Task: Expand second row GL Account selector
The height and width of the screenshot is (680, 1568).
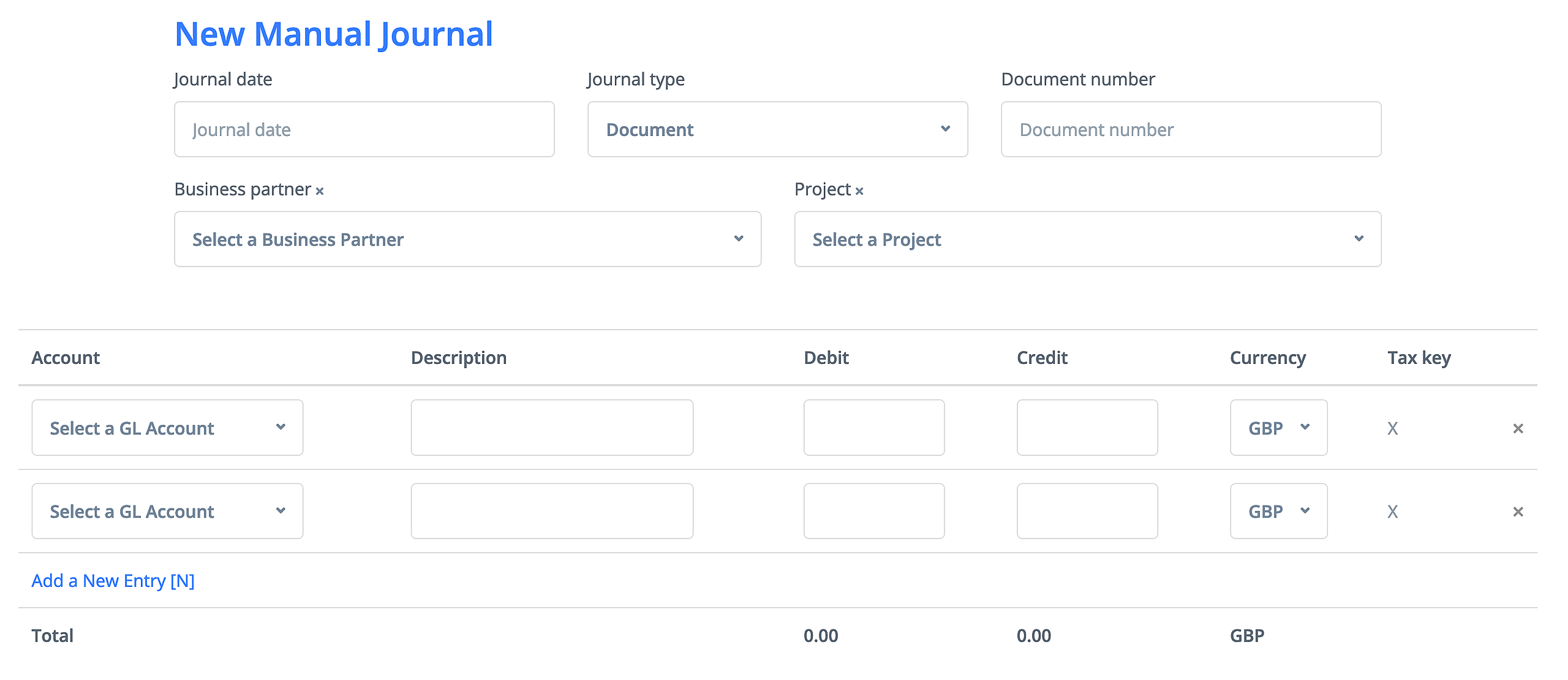Action: click(x=167, y=511)
